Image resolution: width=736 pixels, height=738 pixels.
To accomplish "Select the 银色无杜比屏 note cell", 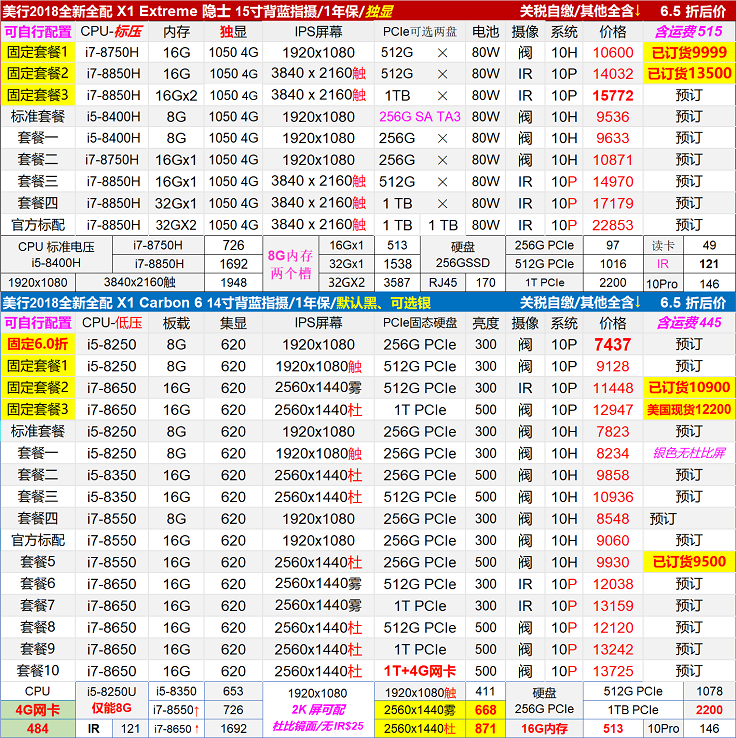I will point(688,453).
